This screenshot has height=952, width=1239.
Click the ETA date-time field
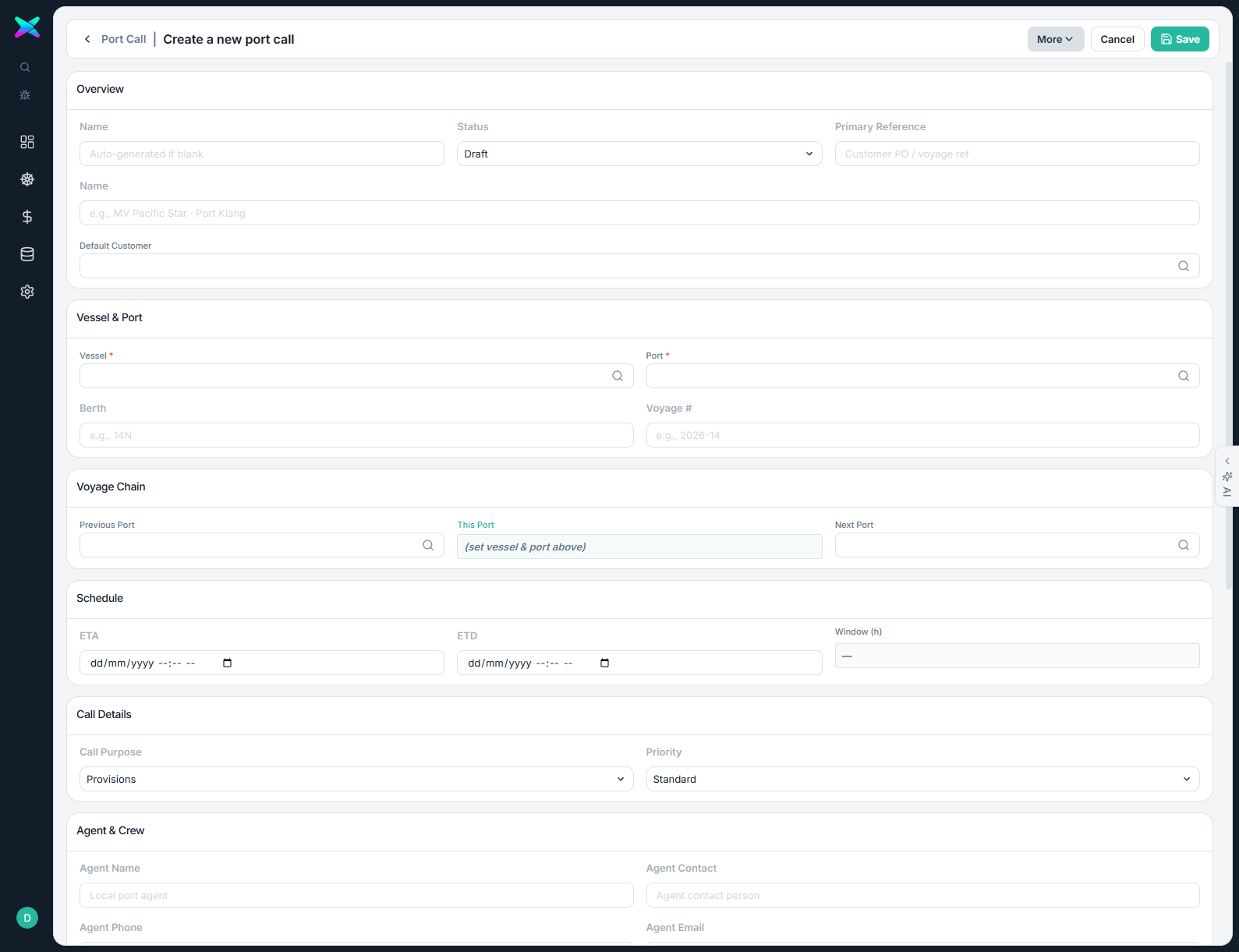[262, 663]
